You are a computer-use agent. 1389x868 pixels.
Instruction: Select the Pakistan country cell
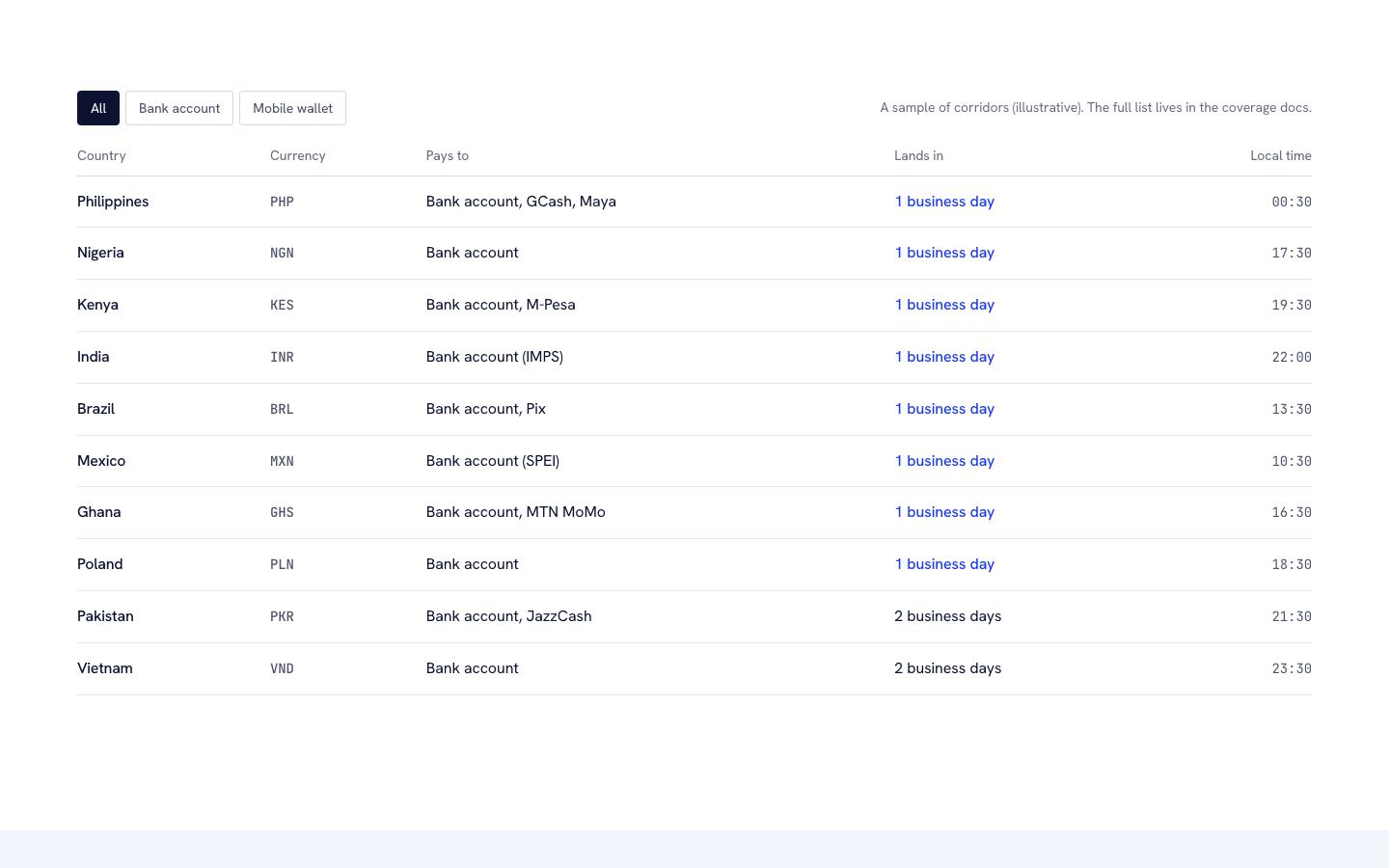coord(105,616)
